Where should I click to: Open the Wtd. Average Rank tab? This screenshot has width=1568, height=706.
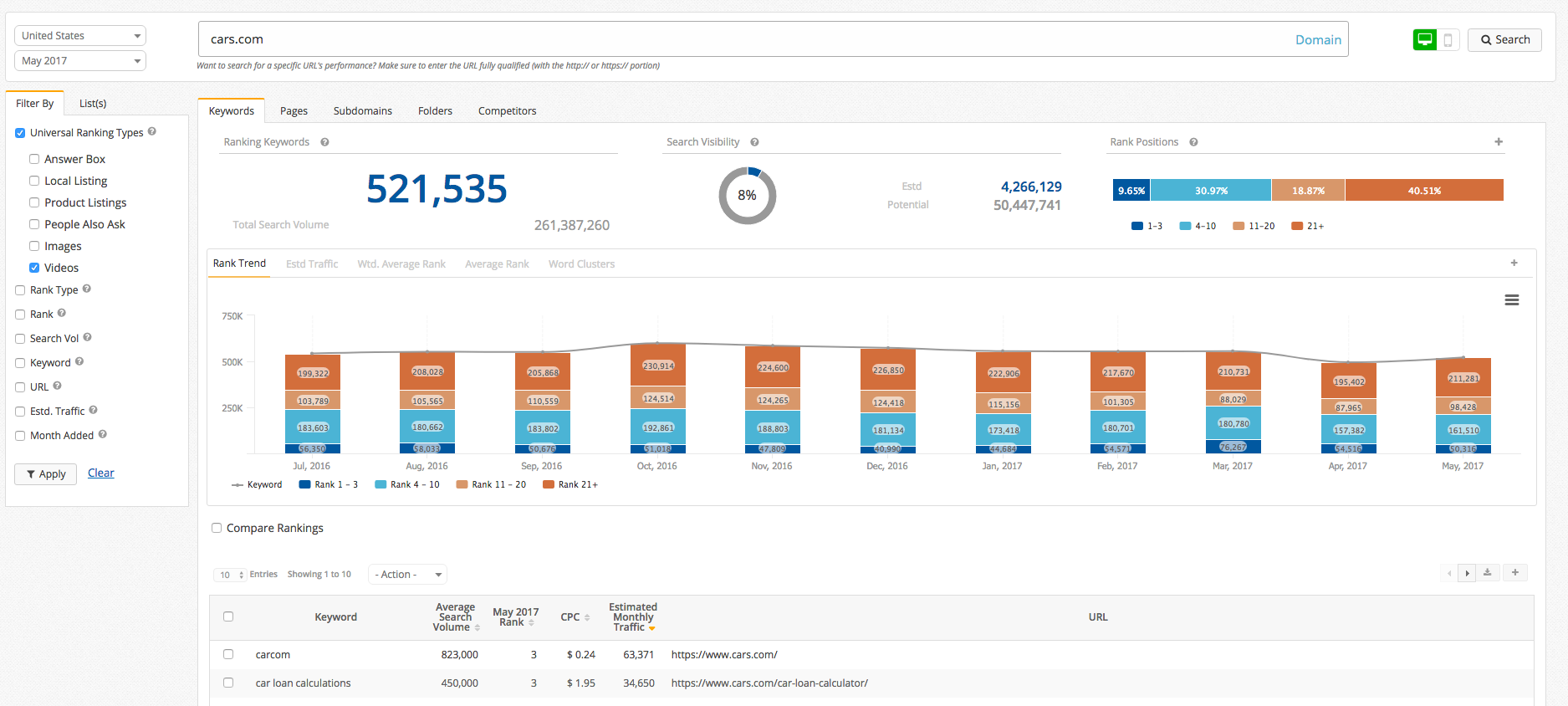point(401,264)
